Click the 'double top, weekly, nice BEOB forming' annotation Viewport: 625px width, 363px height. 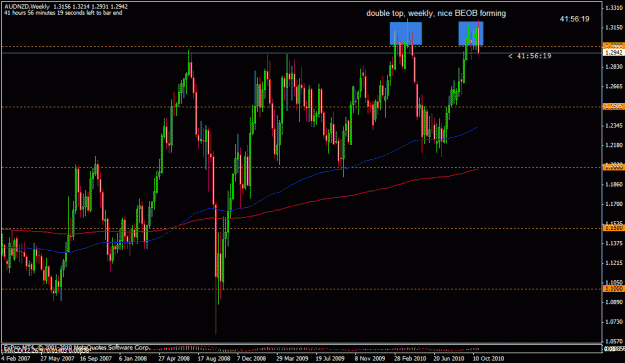click(x=436, y=14)
